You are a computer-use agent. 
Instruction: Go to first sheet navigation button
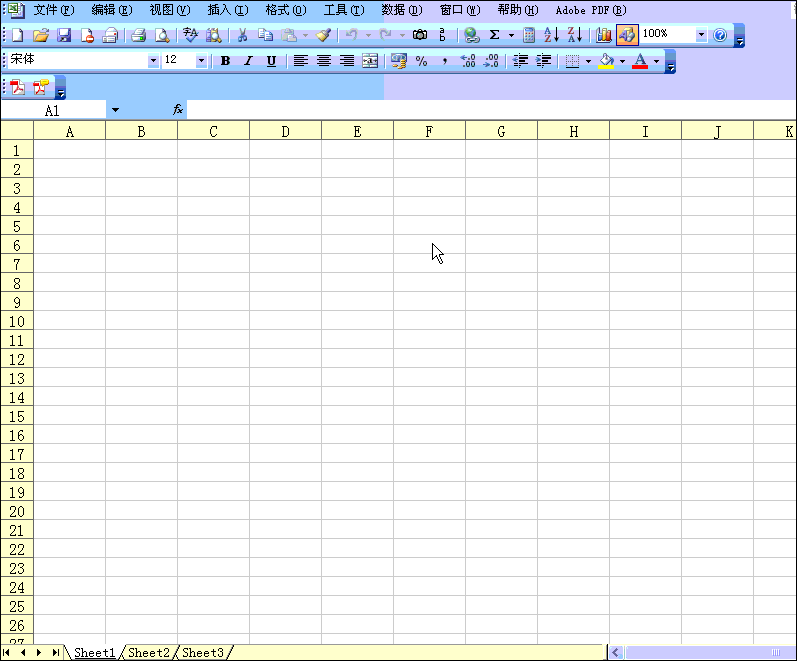coord(7,652)
